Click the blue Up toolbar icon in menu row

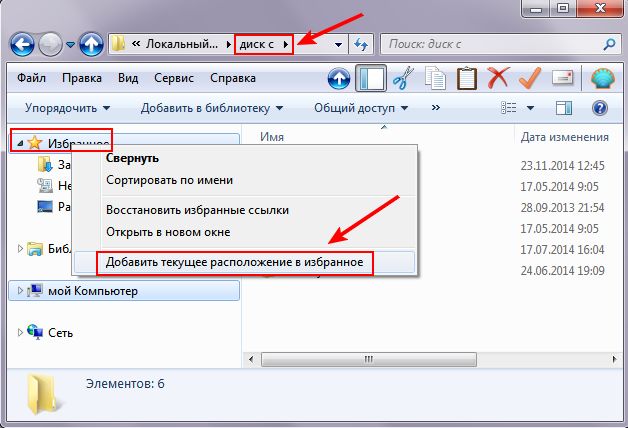click(x=339, y=78)
